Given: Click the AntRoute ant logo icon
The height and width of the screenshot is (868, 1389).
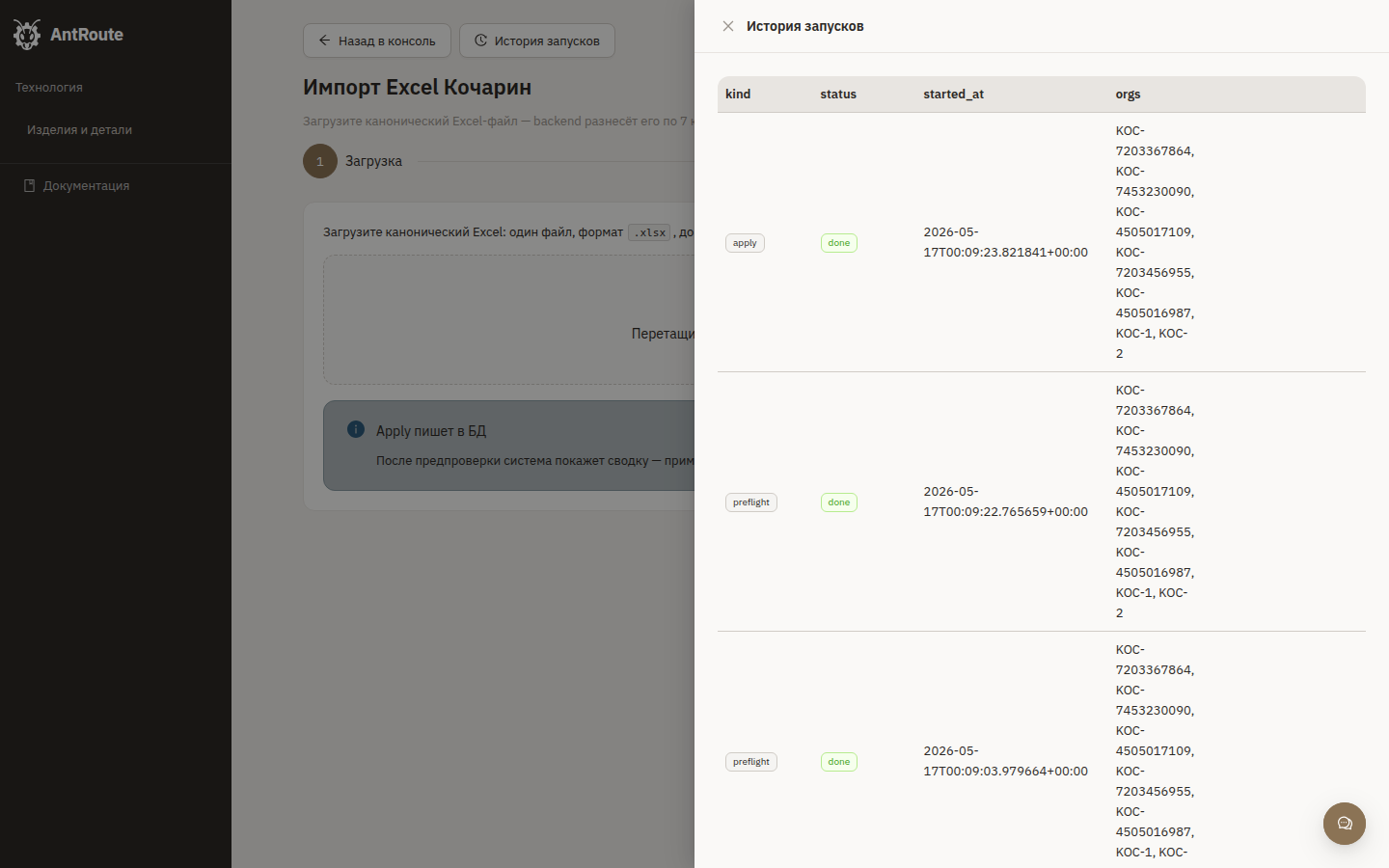Looking at the screenshot, I should click(x=27, y=35).
